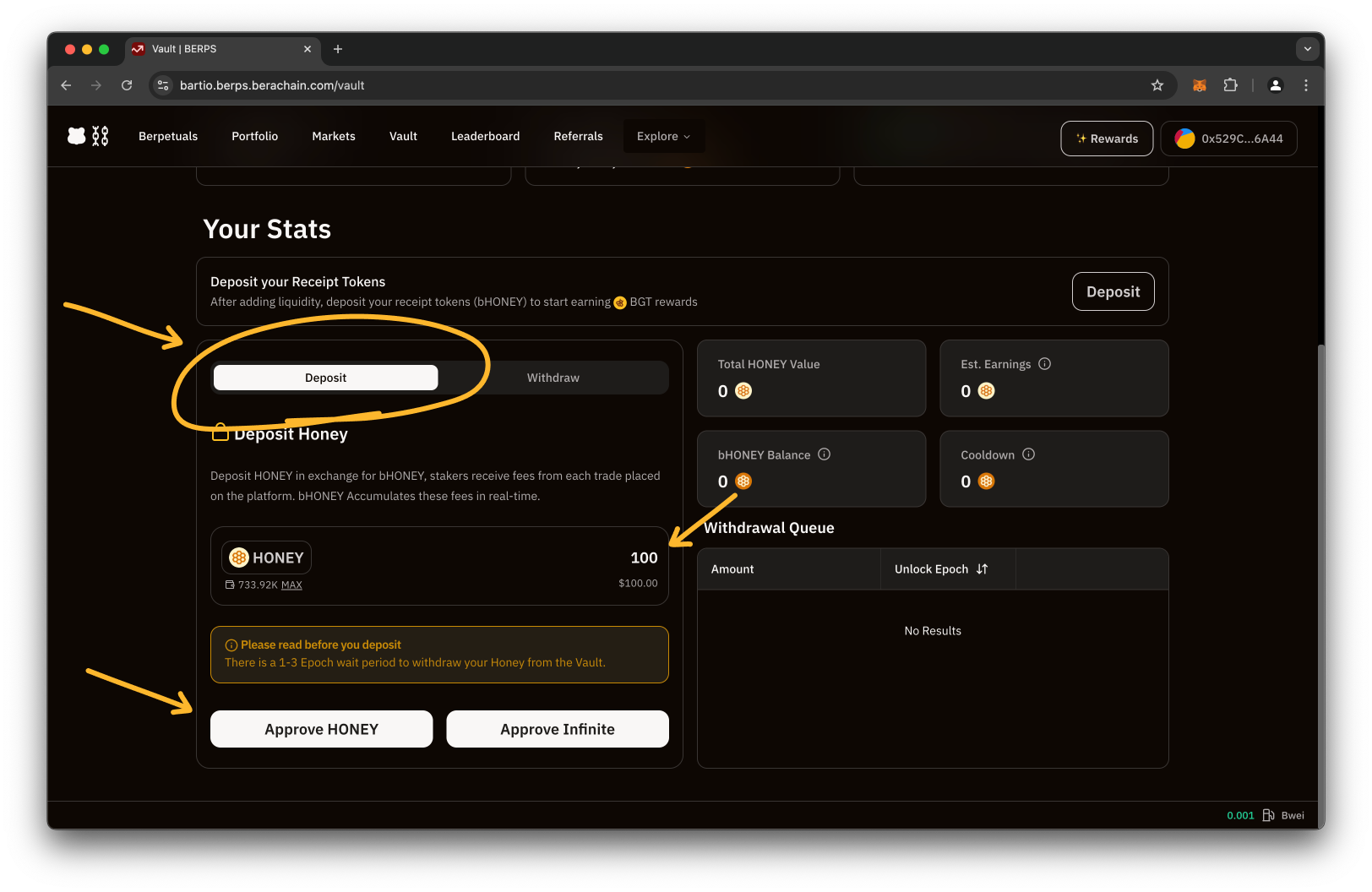Open a new browser tab

click(338, 49)
